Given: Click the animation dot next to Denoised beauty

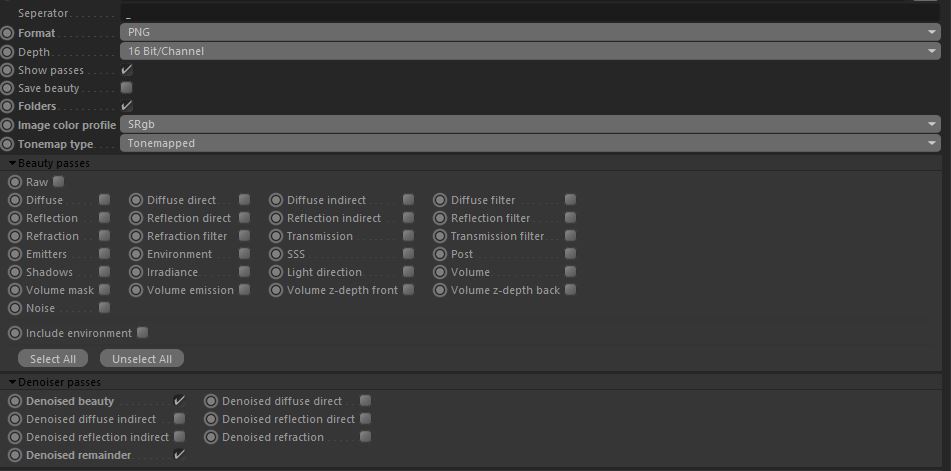Looking at the screenshot, I should click(15, 401).
